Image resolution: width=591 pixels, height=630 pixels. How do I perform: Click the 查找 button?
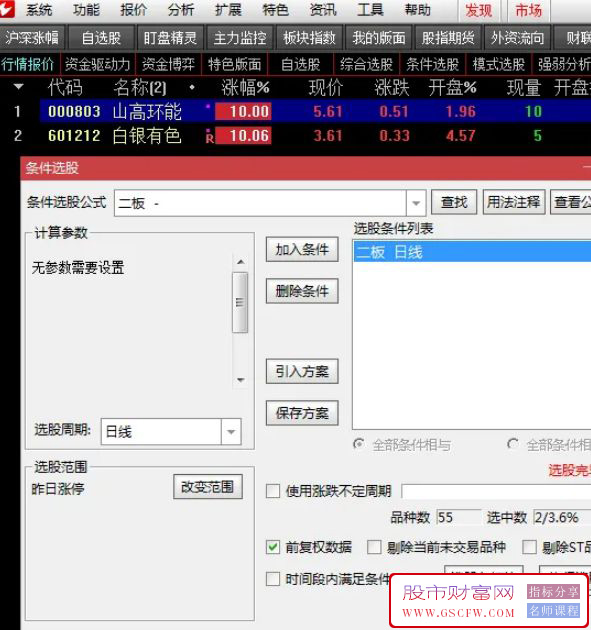click(454, 202)
